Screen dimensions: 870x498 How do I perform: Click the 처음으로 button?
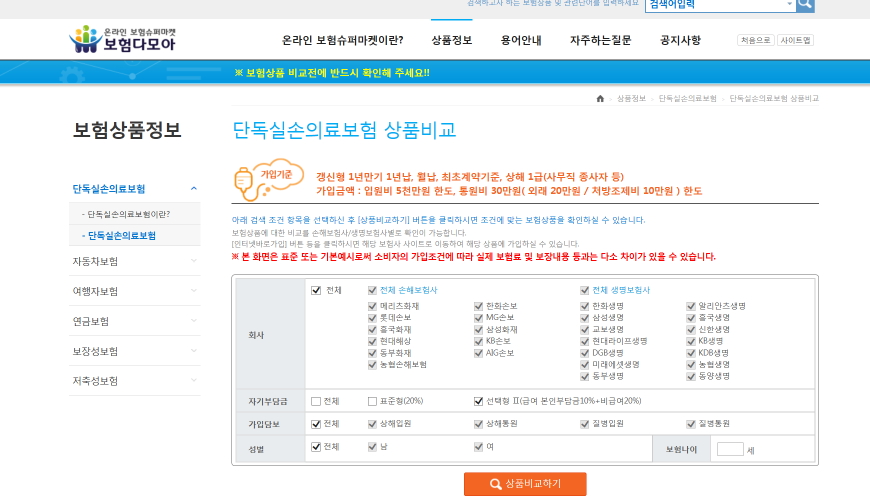[755, 41]
